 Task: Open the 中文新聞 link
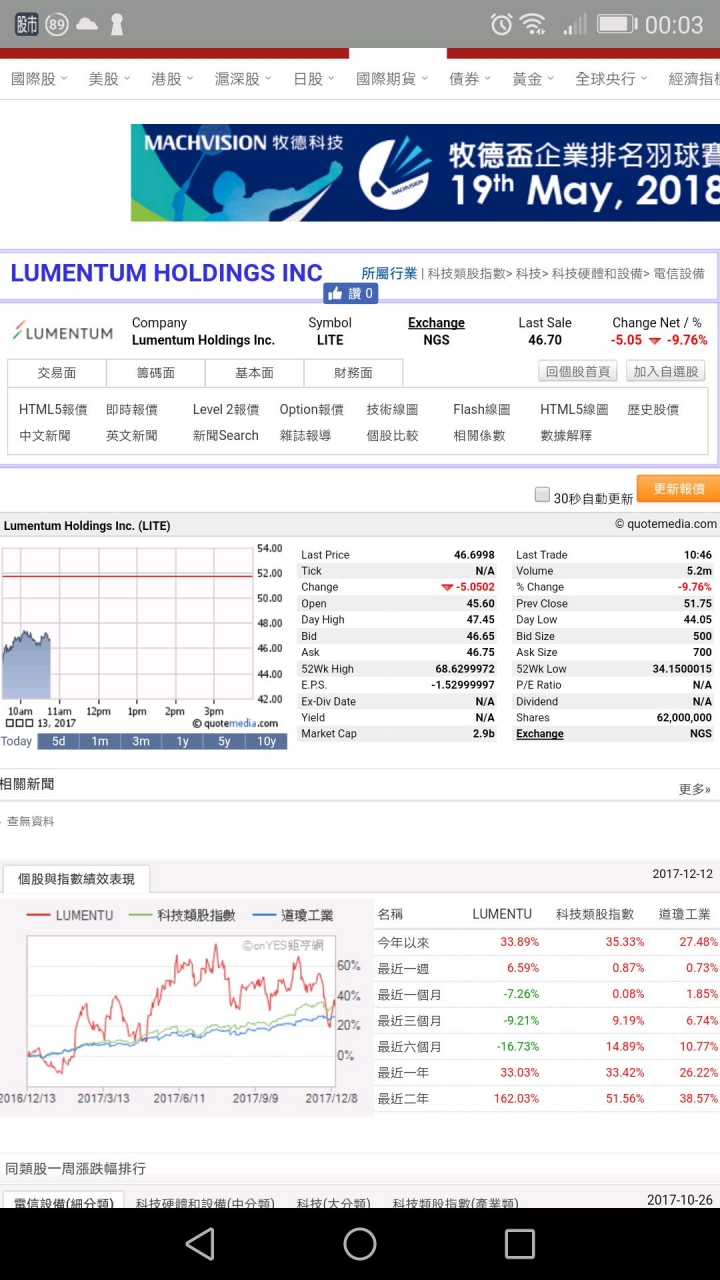[45, 435]
